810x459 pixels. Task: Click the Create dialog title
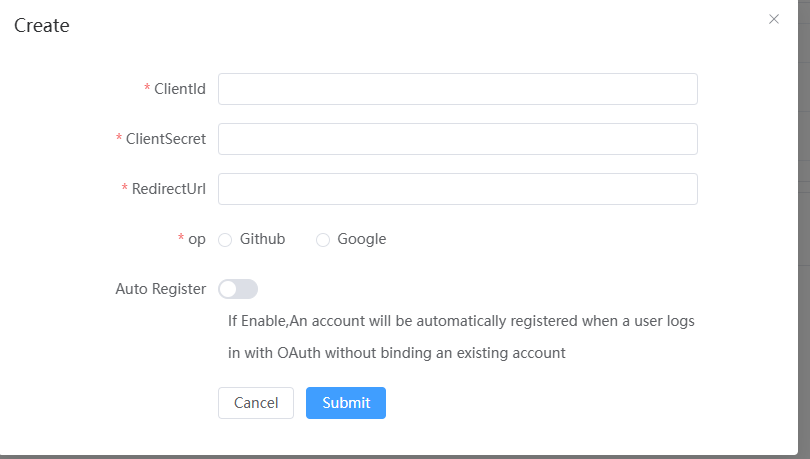click(42, 26)
